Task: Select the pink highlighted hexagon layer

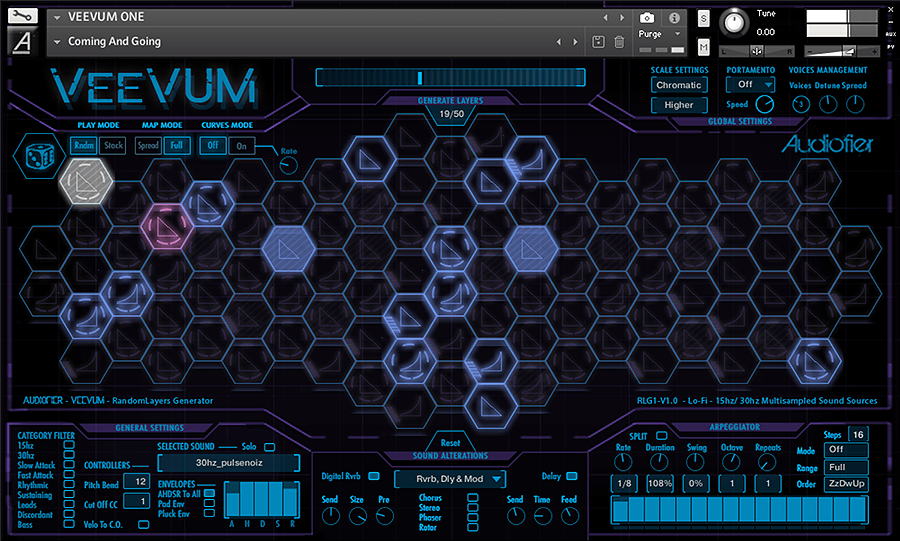Action: pos(166,227)
